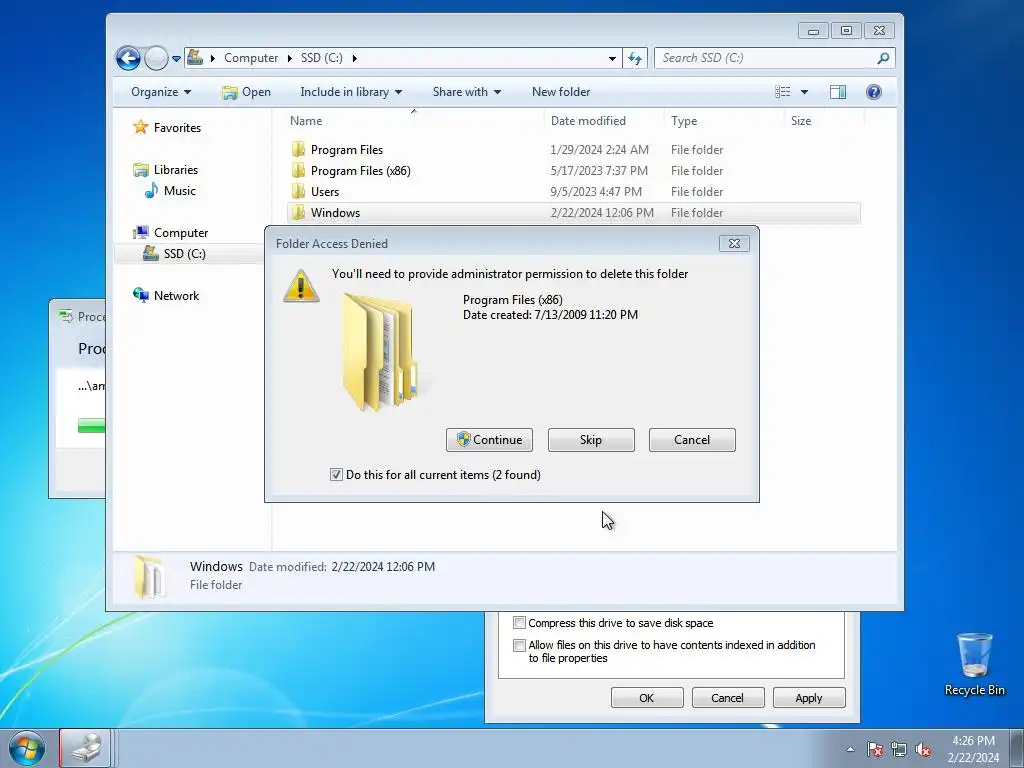The image size is (1024, 768).
Task: Go back with the Explorer back arrow
Action: pyautogui.click(x=128, y=58)
